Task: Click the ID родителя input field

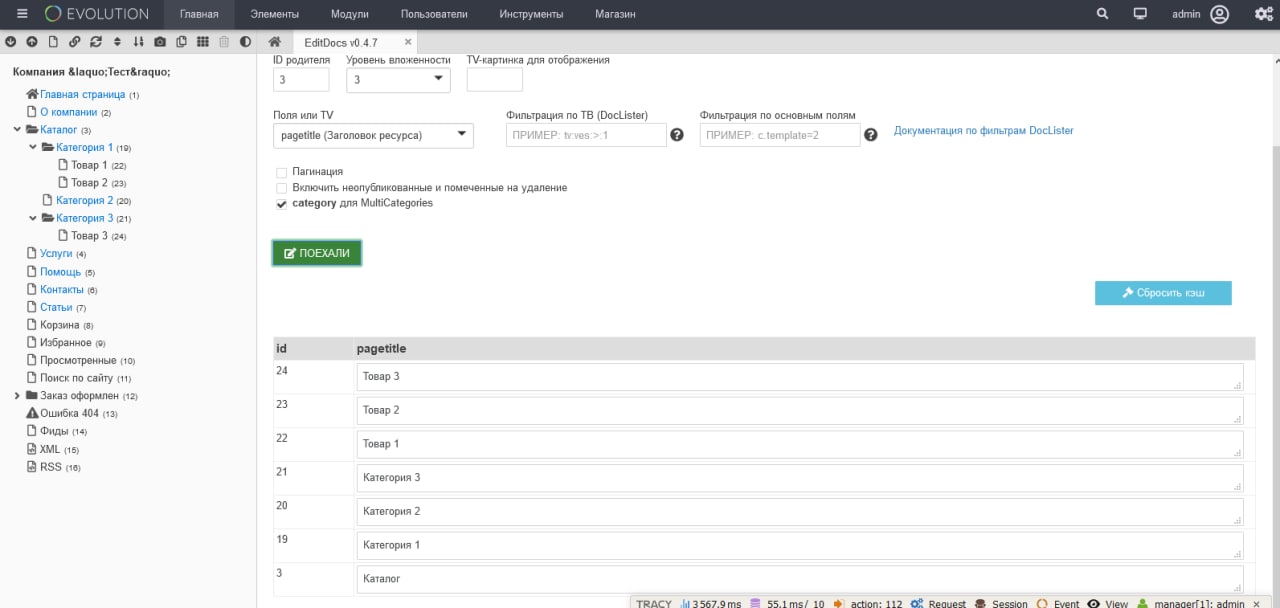Action: (301, 80)
